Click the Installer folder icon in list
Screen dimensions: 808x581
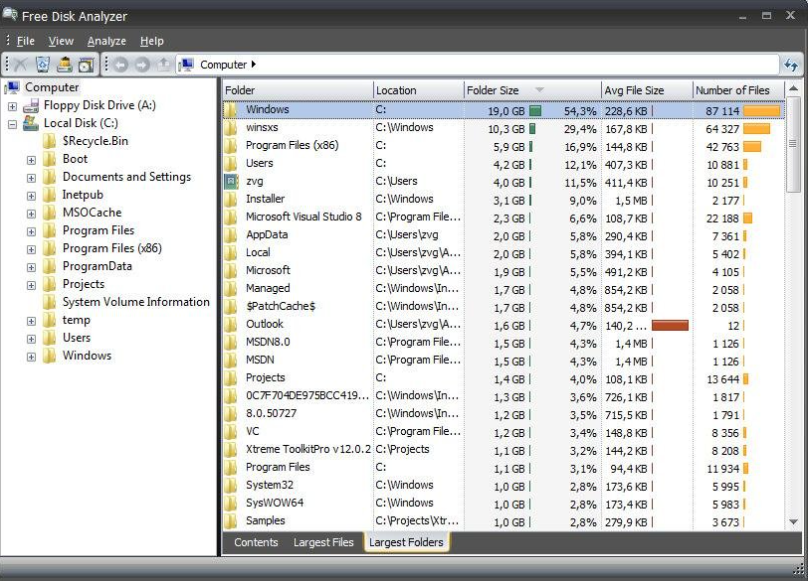(231, 199)
